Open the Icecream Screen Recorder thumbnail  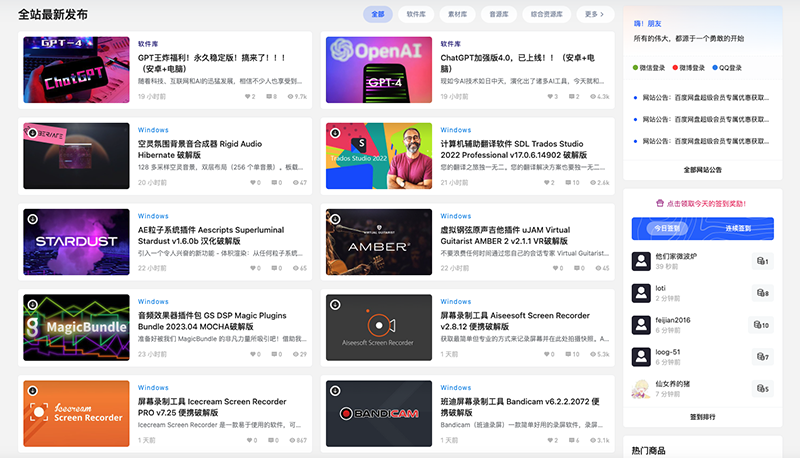(x=77, y=414)
